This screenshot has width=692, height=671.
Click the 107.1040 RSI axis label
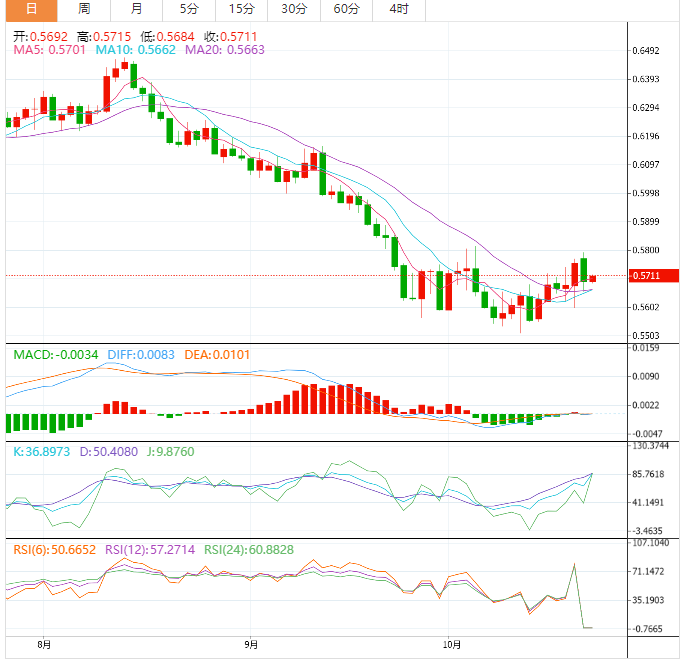tap(651, 543)
